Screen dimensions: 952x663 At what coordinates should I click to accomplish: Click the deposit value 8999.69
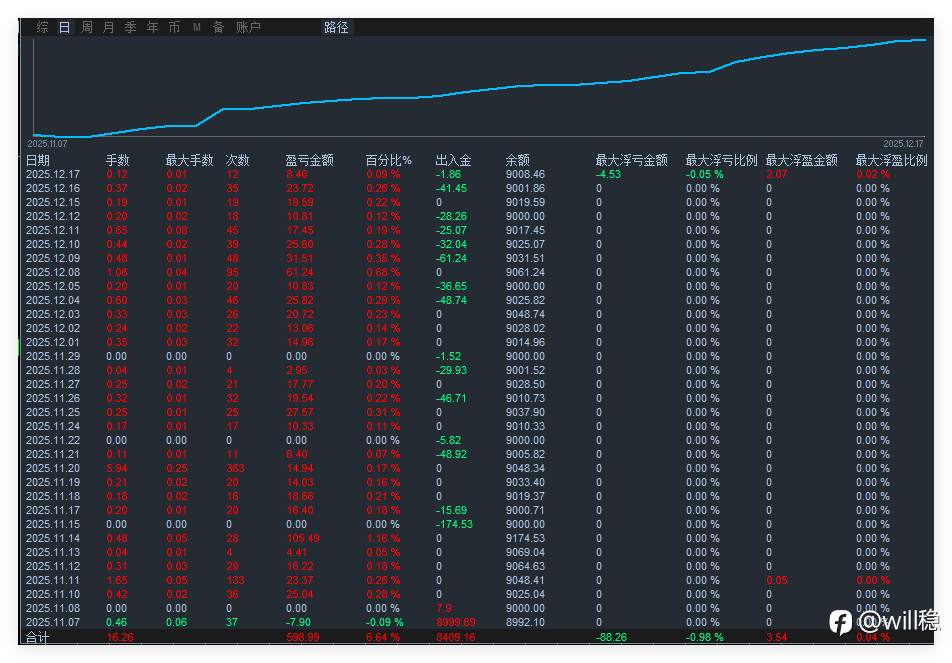[x=456, y=622]
